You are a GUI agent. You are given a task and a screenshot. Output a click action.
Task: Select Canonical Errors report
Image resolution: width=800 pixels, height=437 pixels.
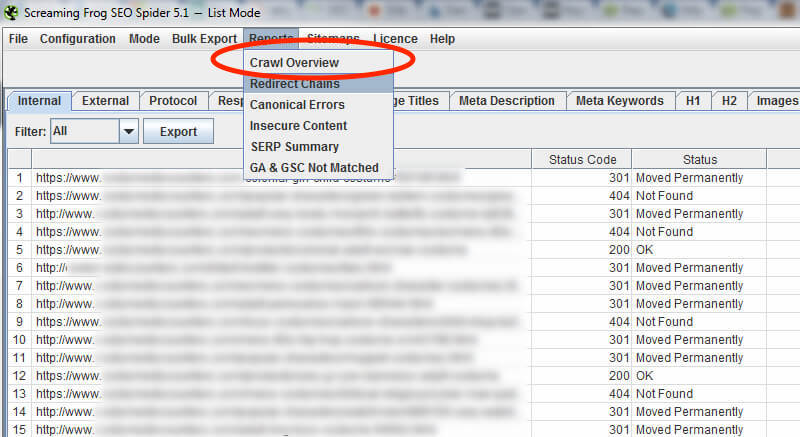click(297, 105)
